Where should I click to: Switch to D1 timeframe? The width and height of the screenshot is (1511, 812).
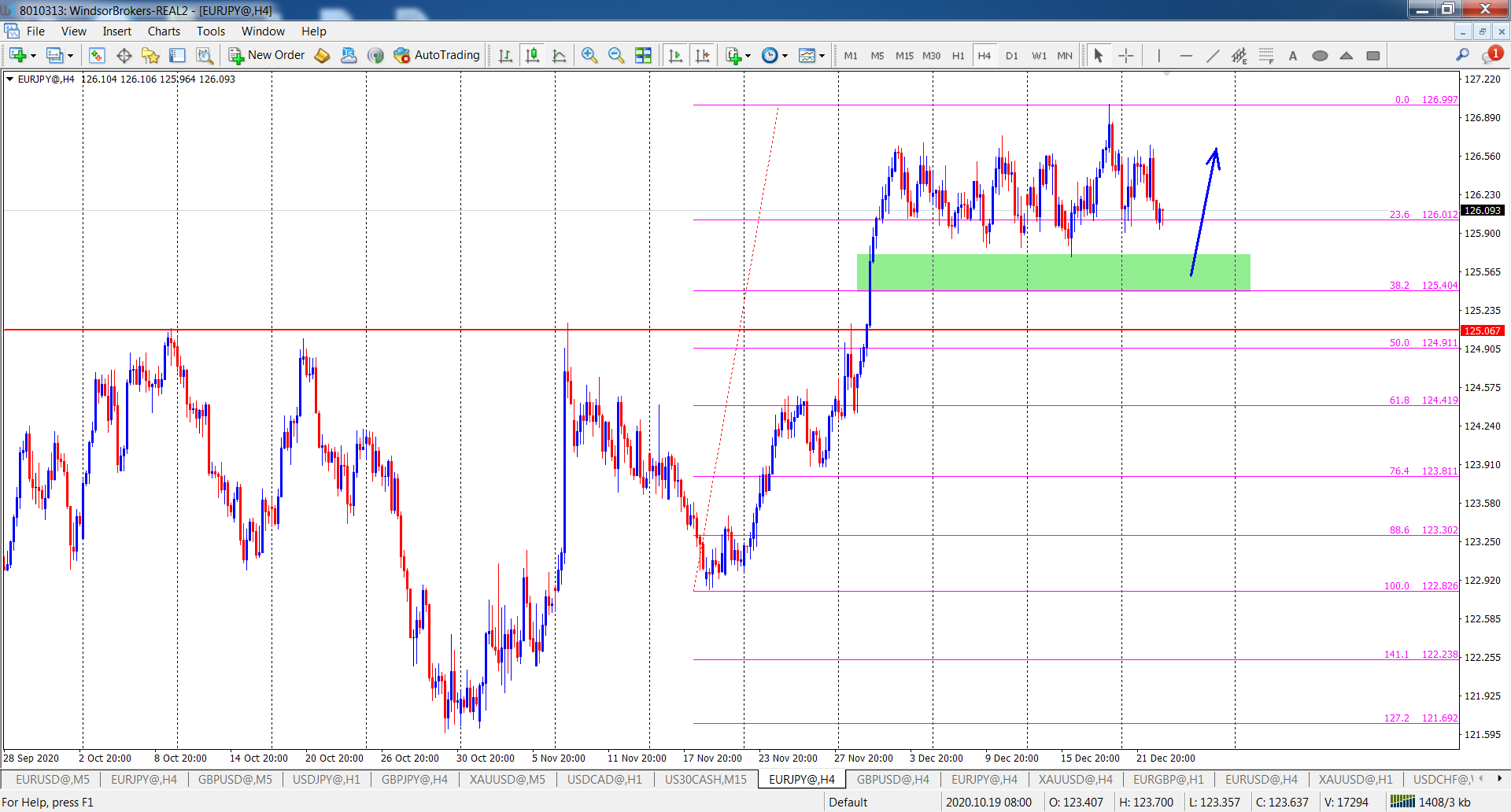pyautogui.click(x=1012, y=55)
